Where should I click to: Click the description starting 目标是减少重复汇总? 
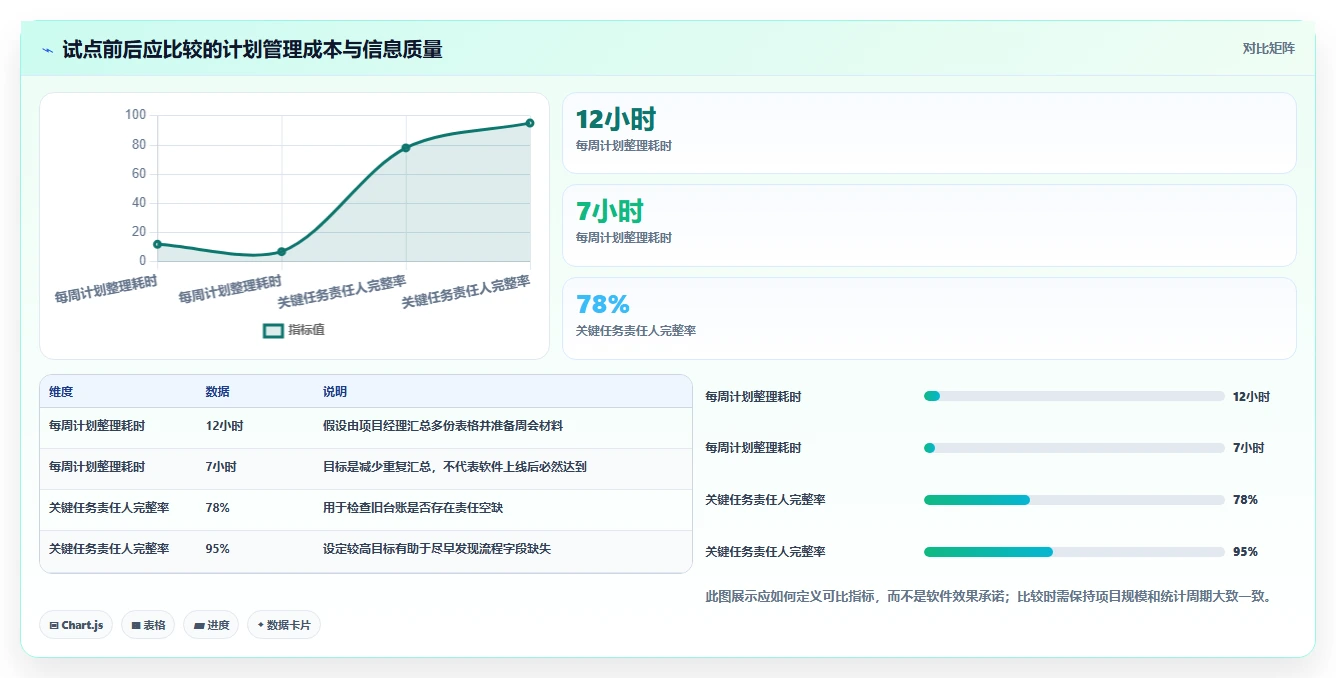click(455, 467)
